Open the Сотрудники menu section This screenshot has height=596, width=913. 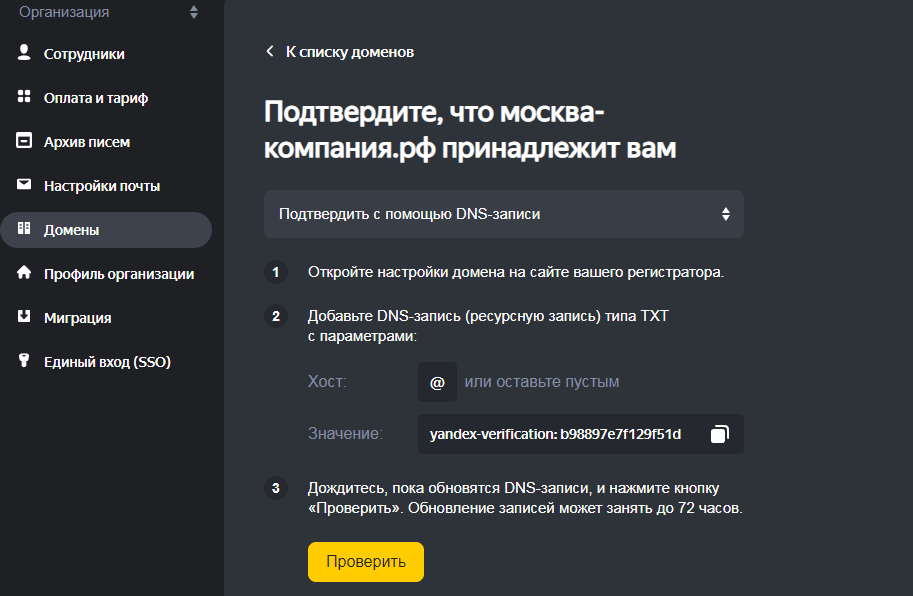(x=84, y=54)
